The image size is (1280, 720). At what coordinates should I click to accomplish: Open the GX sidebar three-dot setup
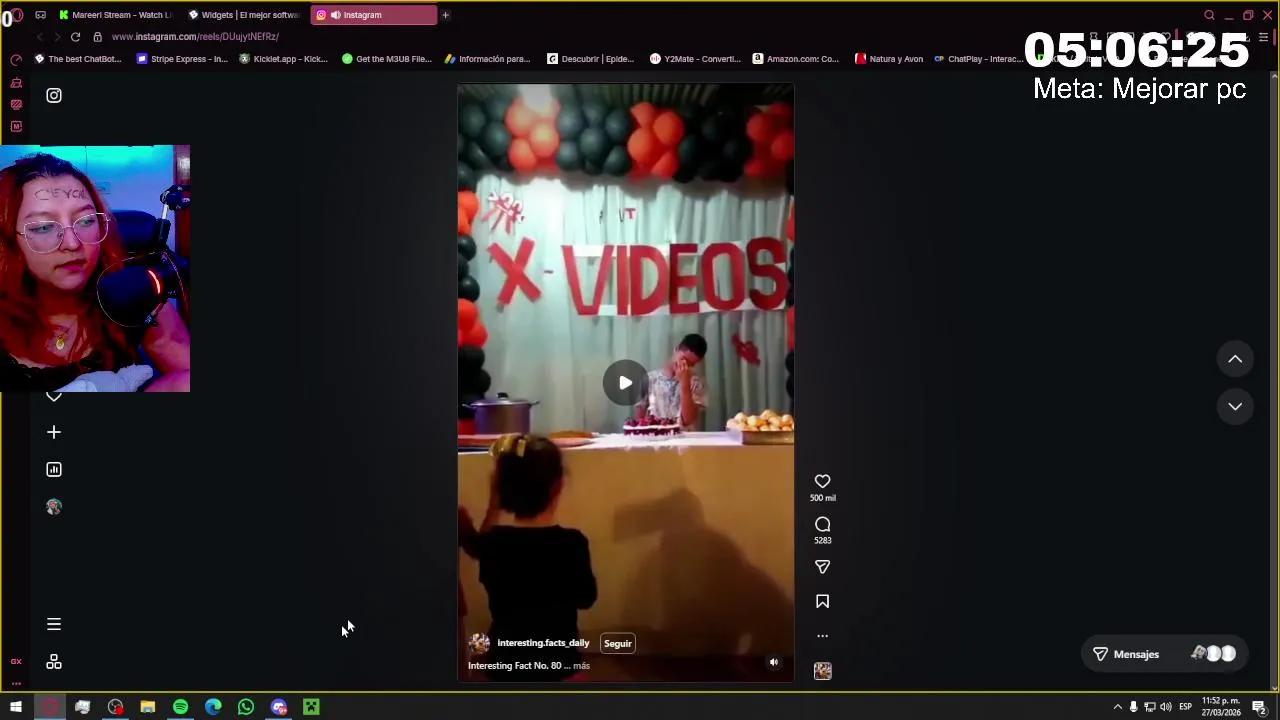(x=16, y=683)
